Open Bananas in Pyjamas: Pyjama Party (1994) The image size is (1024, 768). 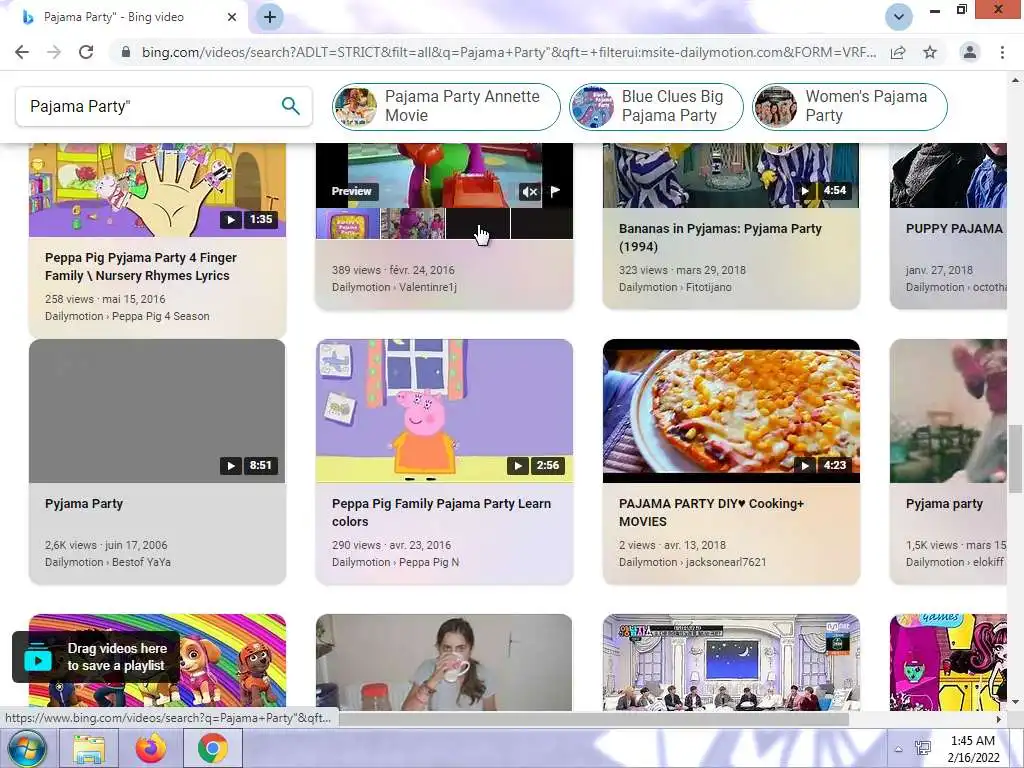(x=720, y=238)
